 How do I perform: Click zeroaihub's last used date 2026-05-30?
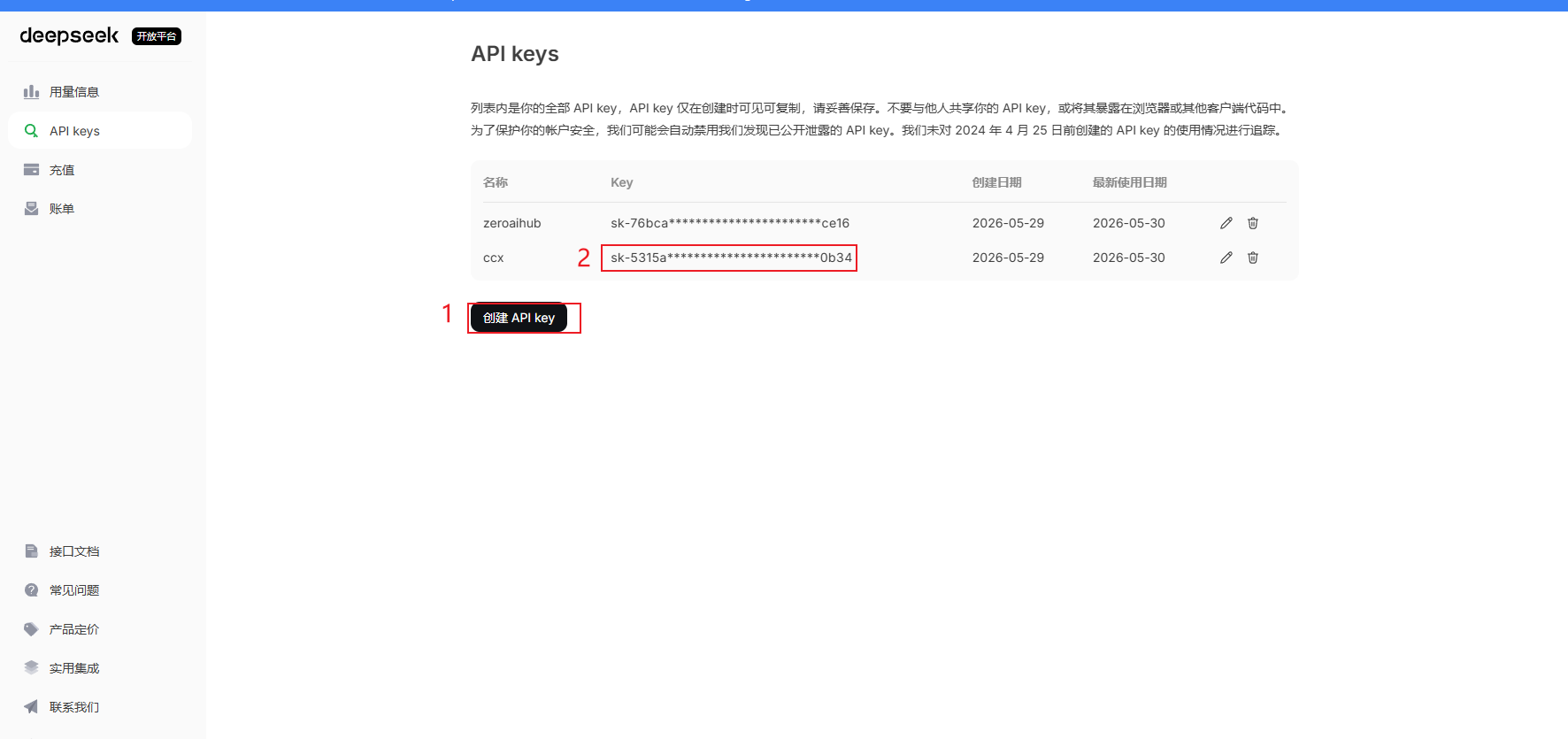pyautogui.click(x=1129, y=223)
